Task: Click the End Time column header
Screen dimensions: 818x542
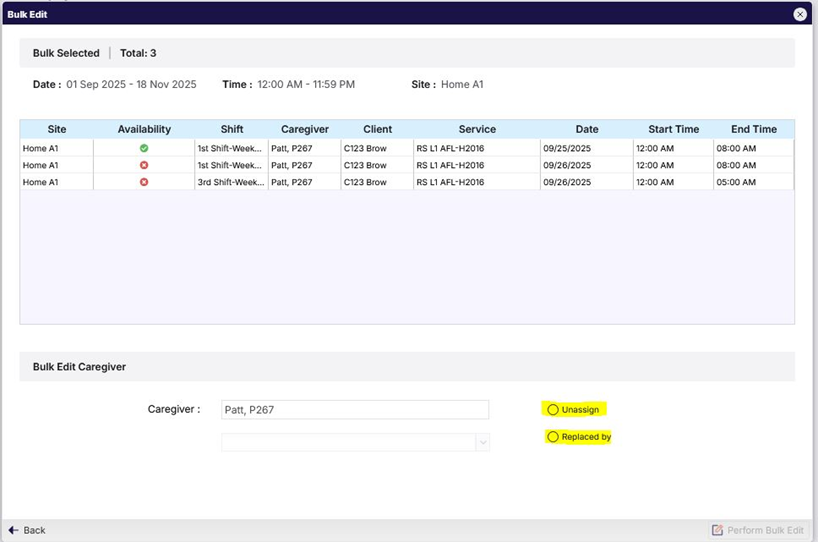Action: click(753, 129)
